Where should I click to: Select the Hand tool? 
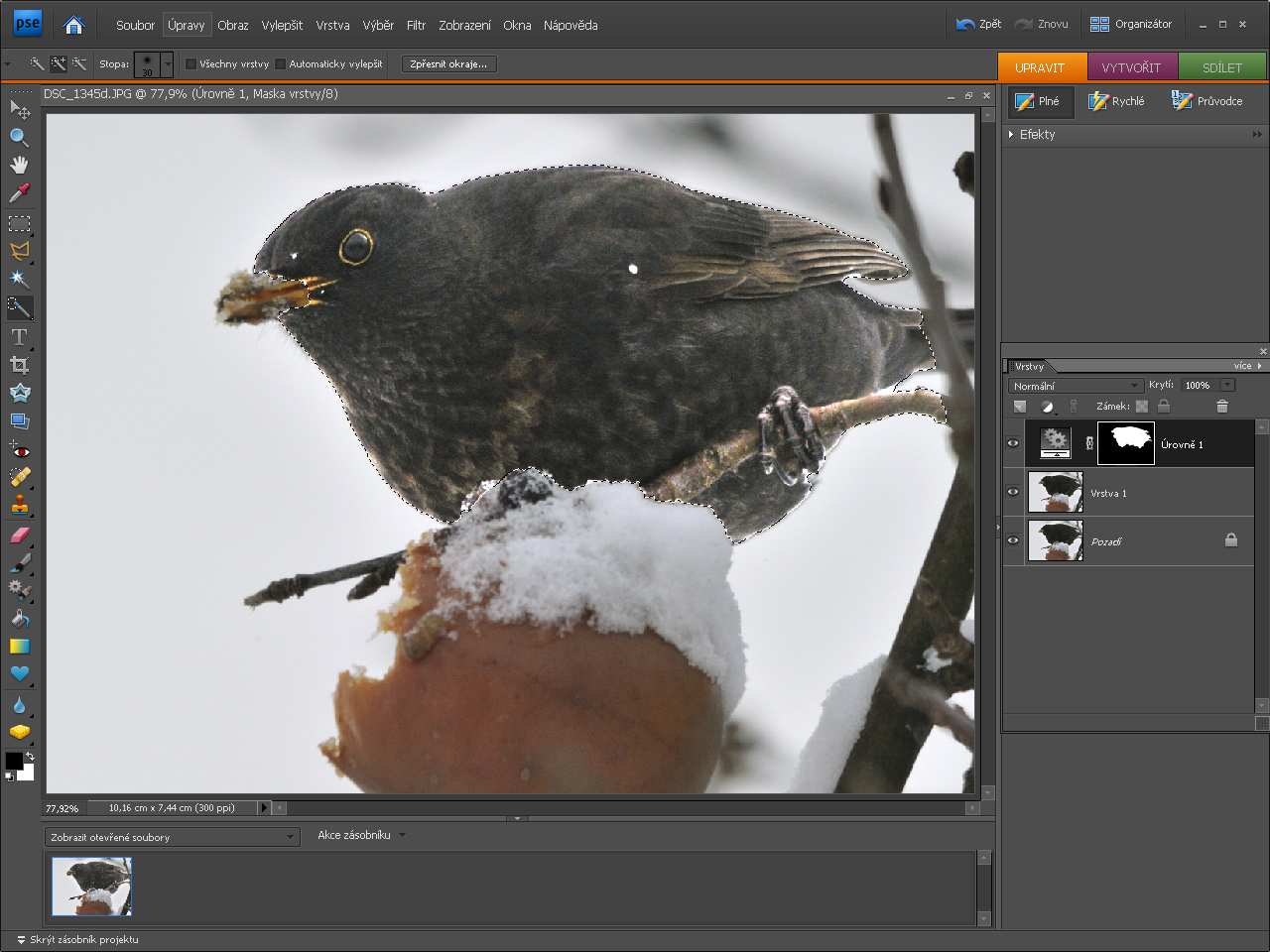coord(19,165)
